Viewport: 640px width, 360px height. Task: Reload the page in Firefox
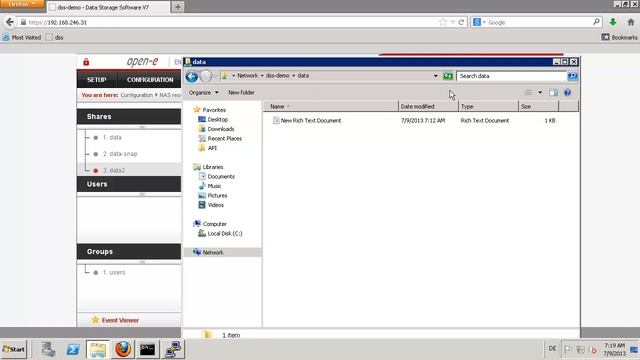point(461,22)
